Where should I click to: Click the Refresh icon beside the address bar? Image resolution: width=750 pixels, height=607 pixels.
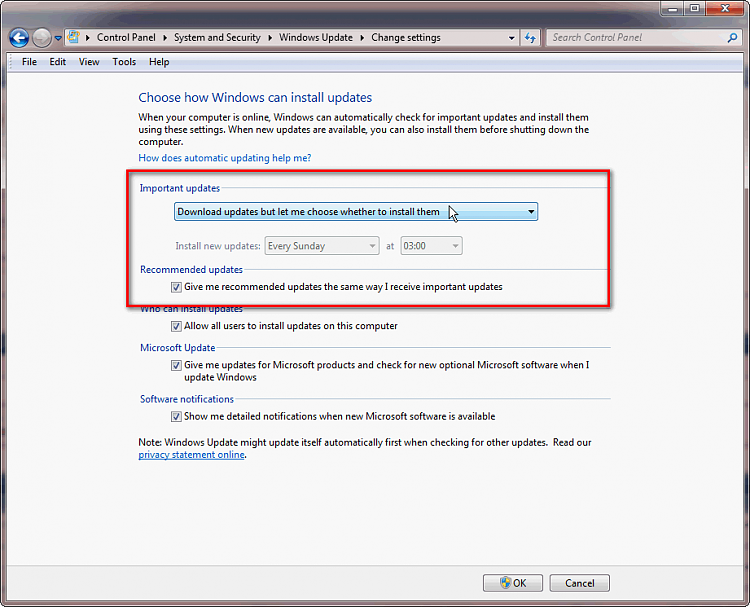tap(530, 37)
